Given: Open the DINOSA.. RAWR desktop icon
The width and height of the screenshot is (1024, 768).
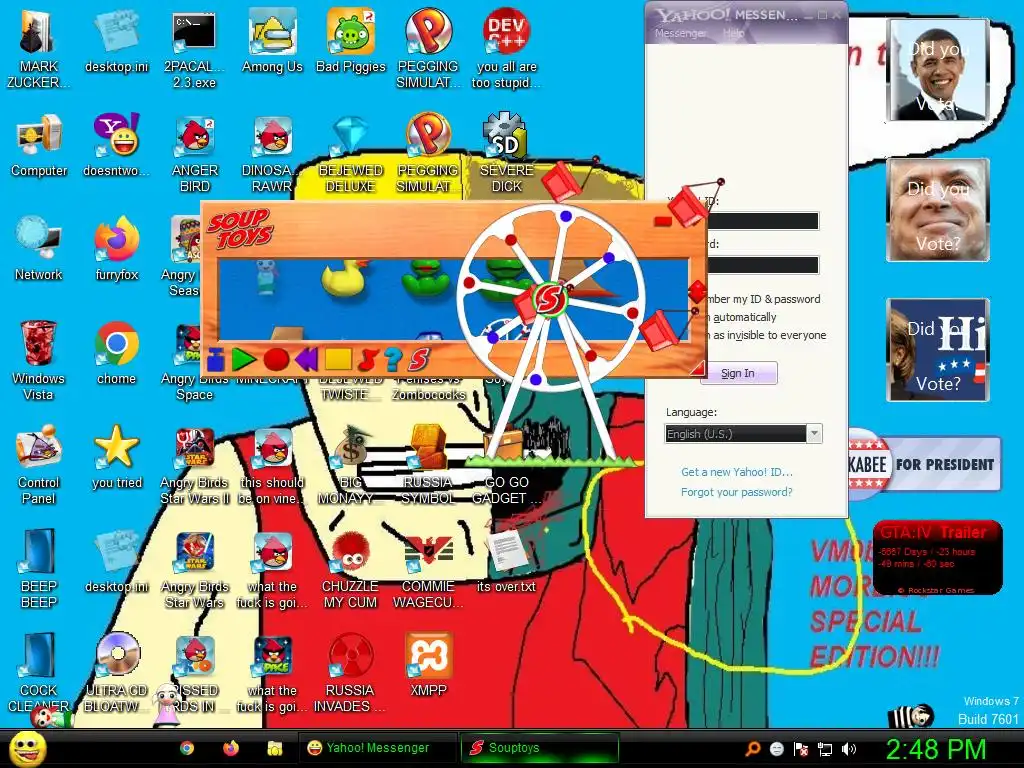Looking at the screenshot, I should 272,154.
